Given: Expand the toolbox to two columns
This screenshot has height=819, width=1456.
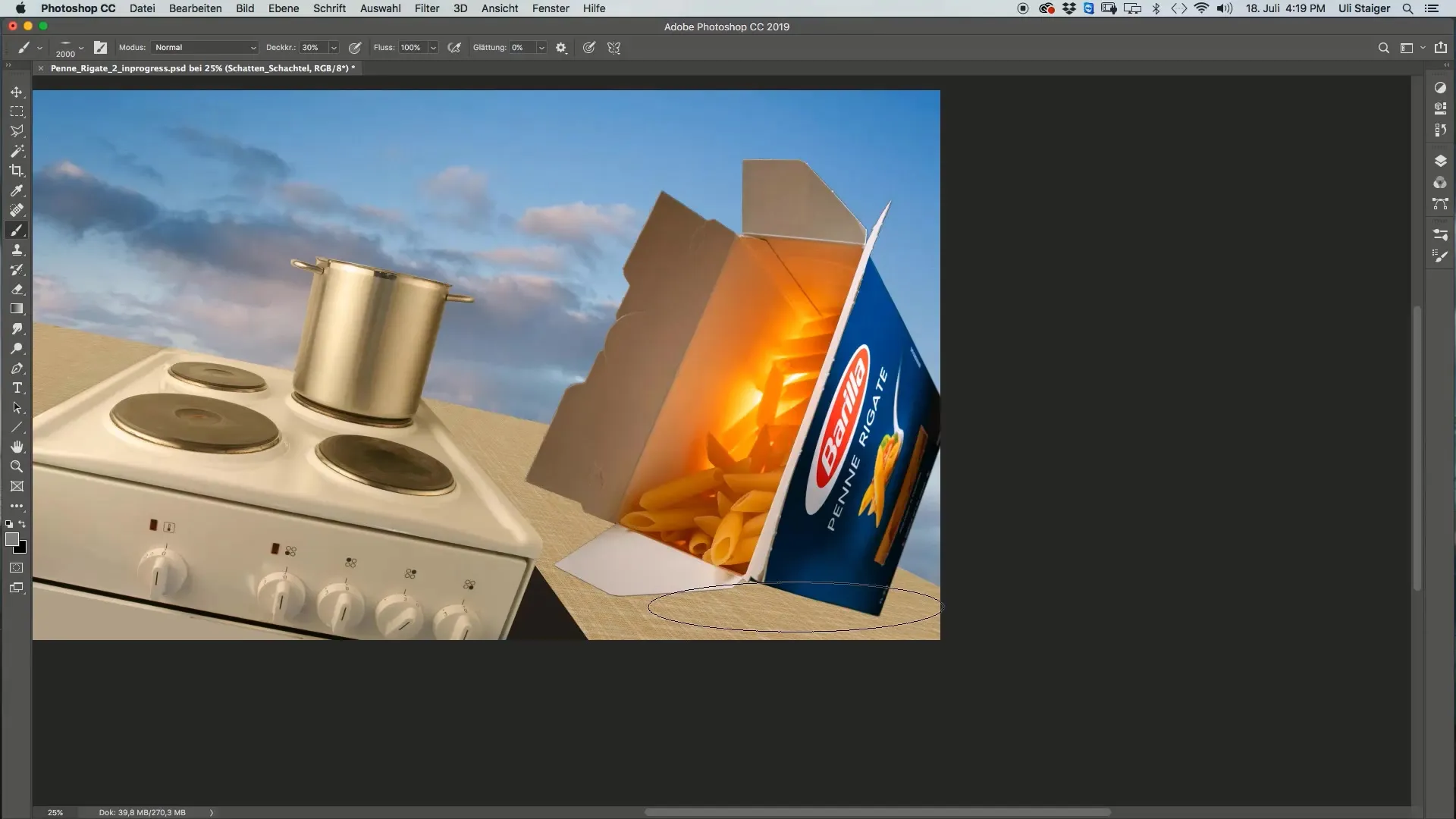Looking at the screenshot, I should 8,65.
